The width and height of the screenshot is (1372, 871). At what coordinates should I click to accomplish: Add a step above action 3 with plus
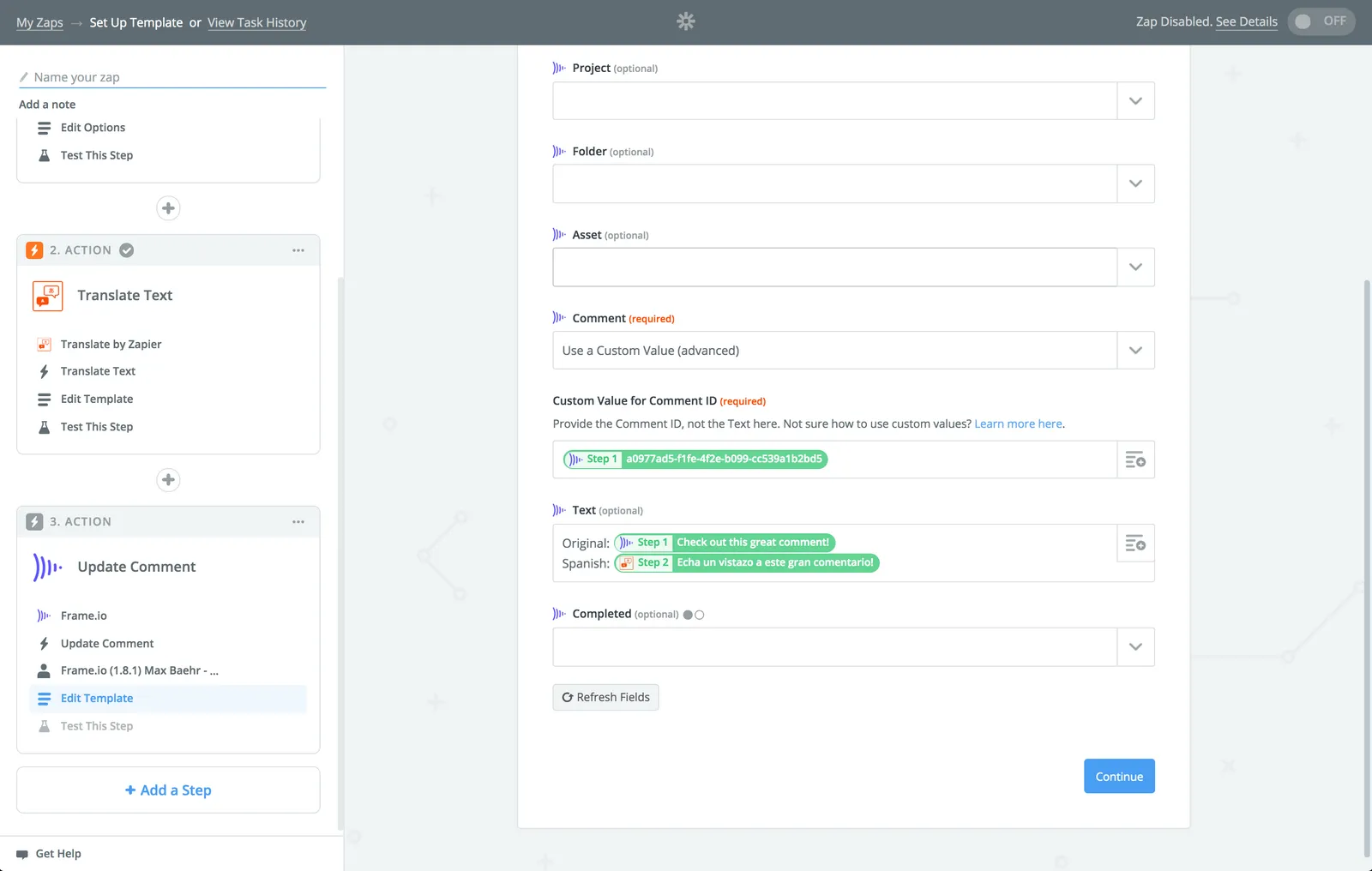coord(168,480)
